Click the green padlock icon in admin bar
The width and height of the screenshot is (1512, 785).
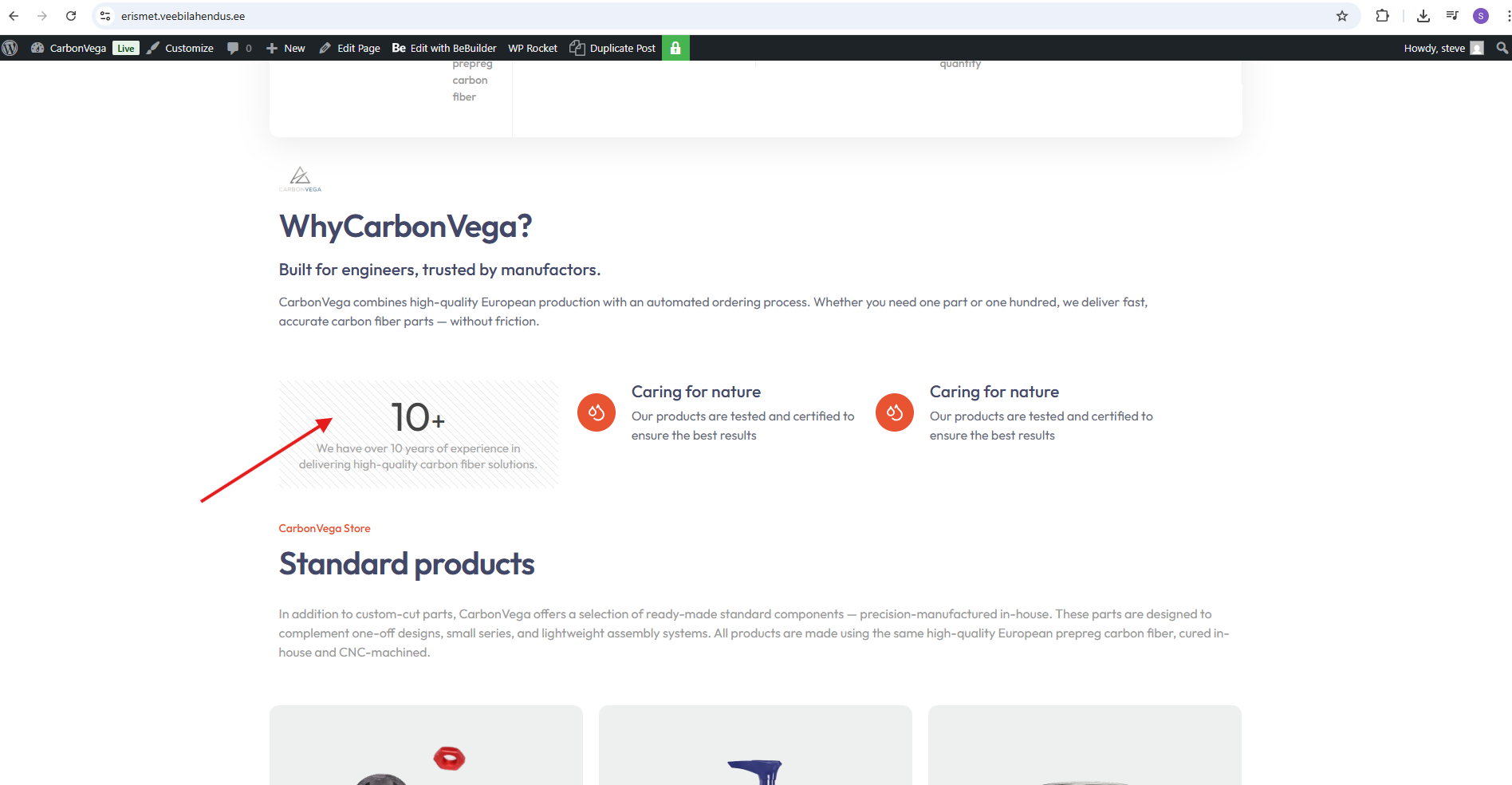point(675,48)
